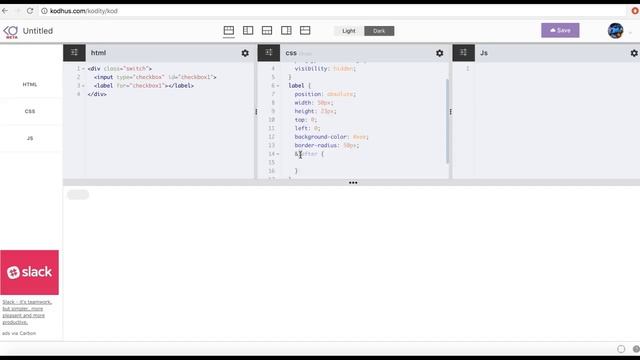Collapse the label rule fold arrow on css line 6
Viewport: 640px width, 360px height.
278,86
